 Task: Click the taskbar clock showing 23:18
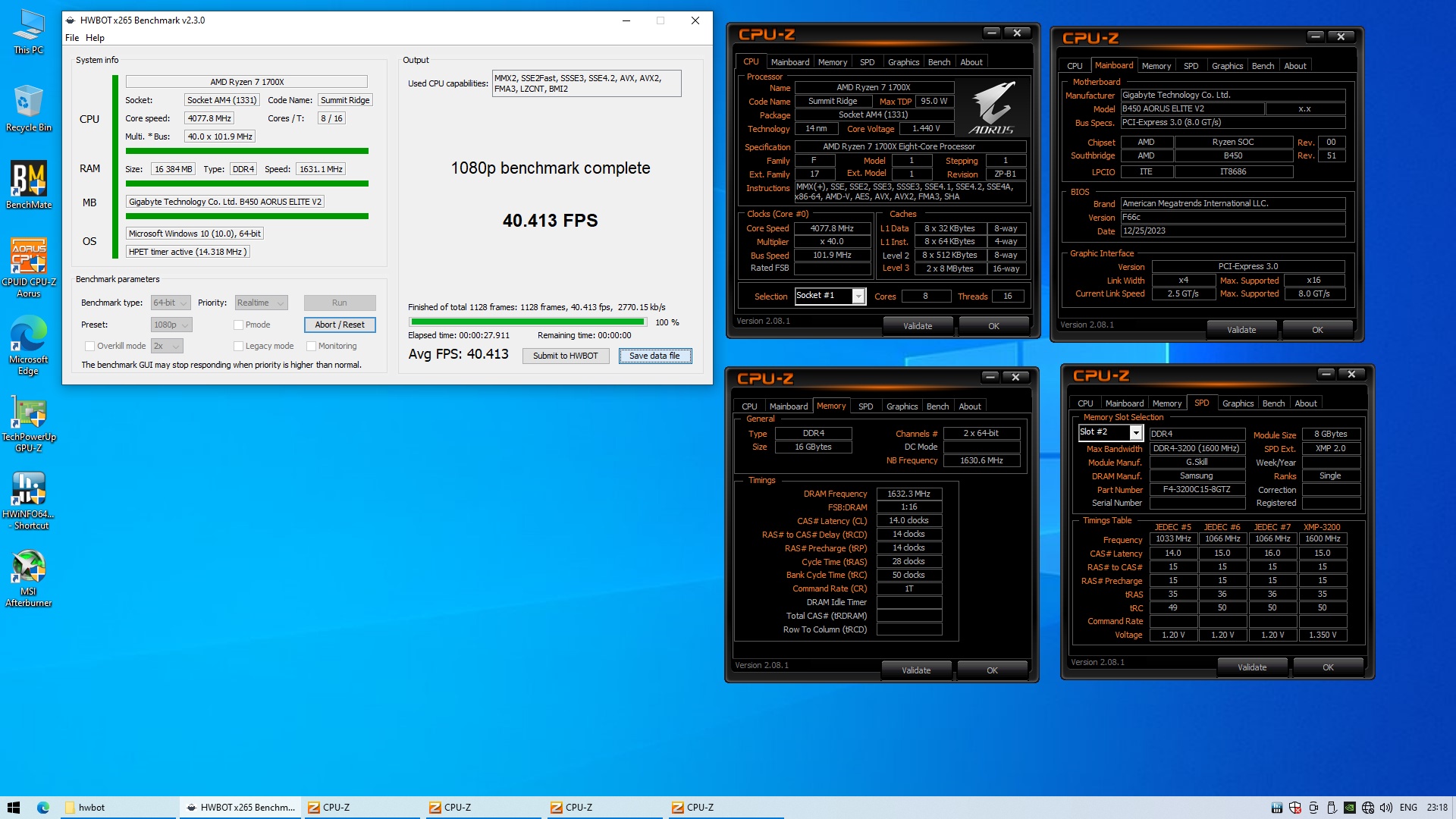1436,808
